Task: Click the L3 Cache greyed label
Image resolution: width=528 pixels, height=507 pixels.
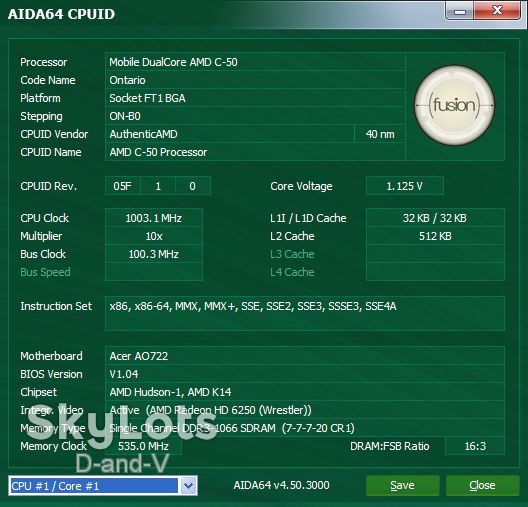Action: [292, 254]
